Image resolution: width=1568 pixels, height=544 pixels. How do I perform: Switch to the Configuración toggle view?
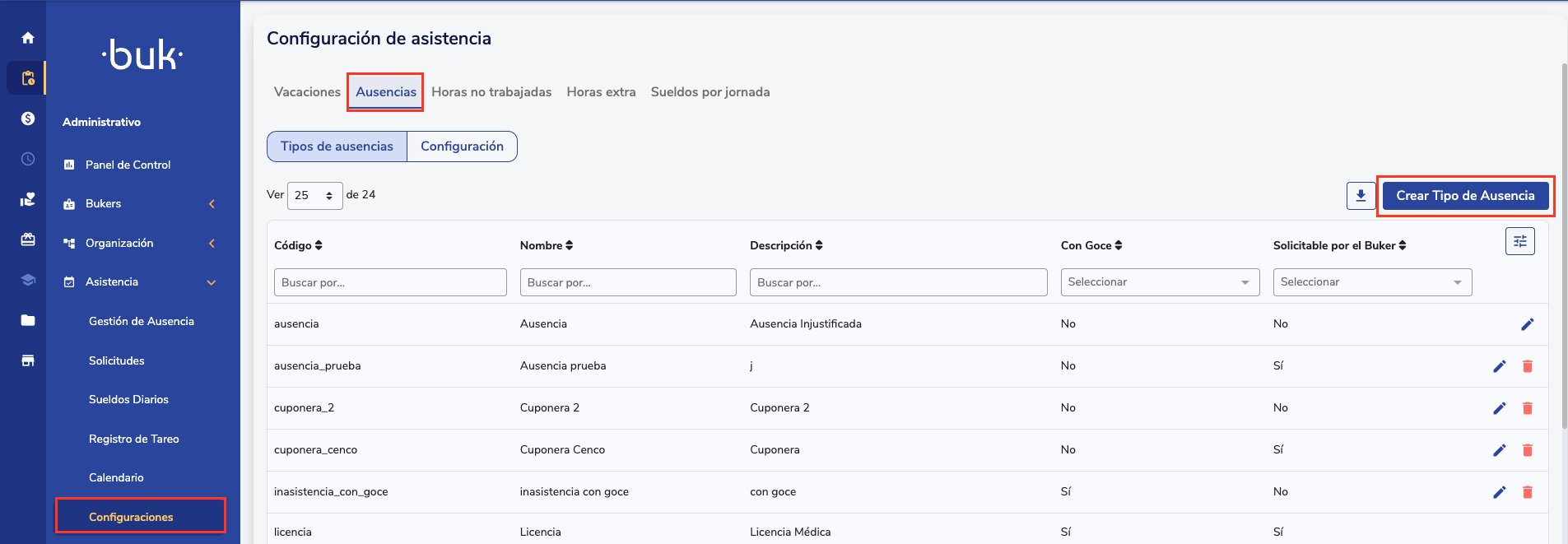462,146
